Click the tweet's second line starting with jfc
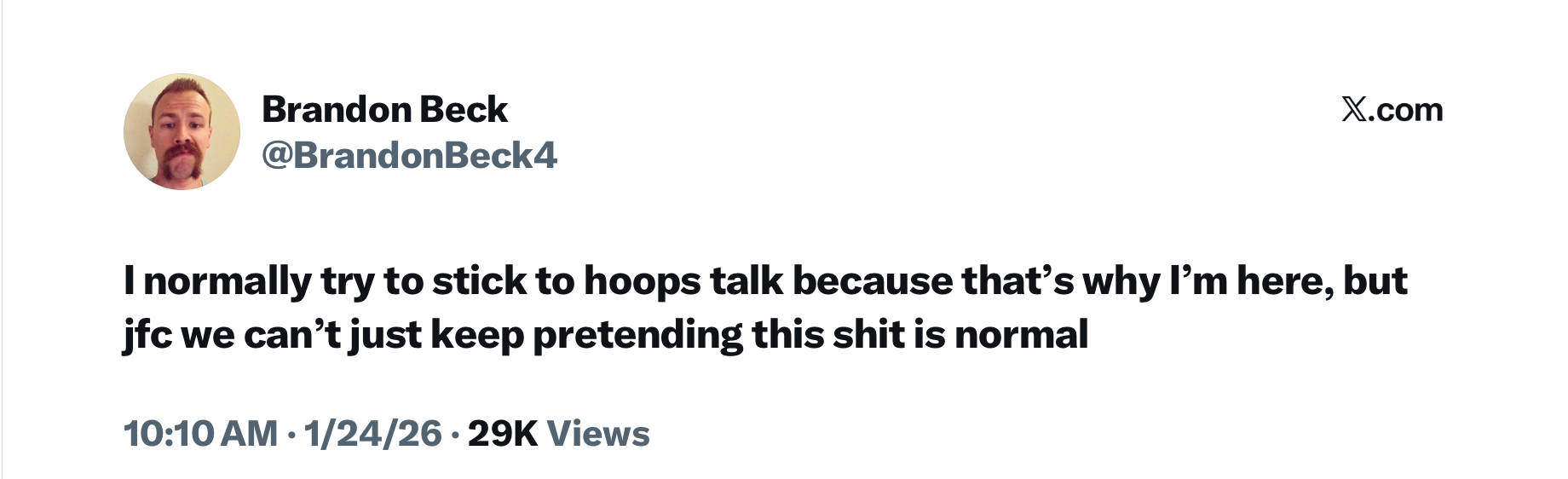The width and height of the screenshot is (1568, 479). [x=606, y=335]
